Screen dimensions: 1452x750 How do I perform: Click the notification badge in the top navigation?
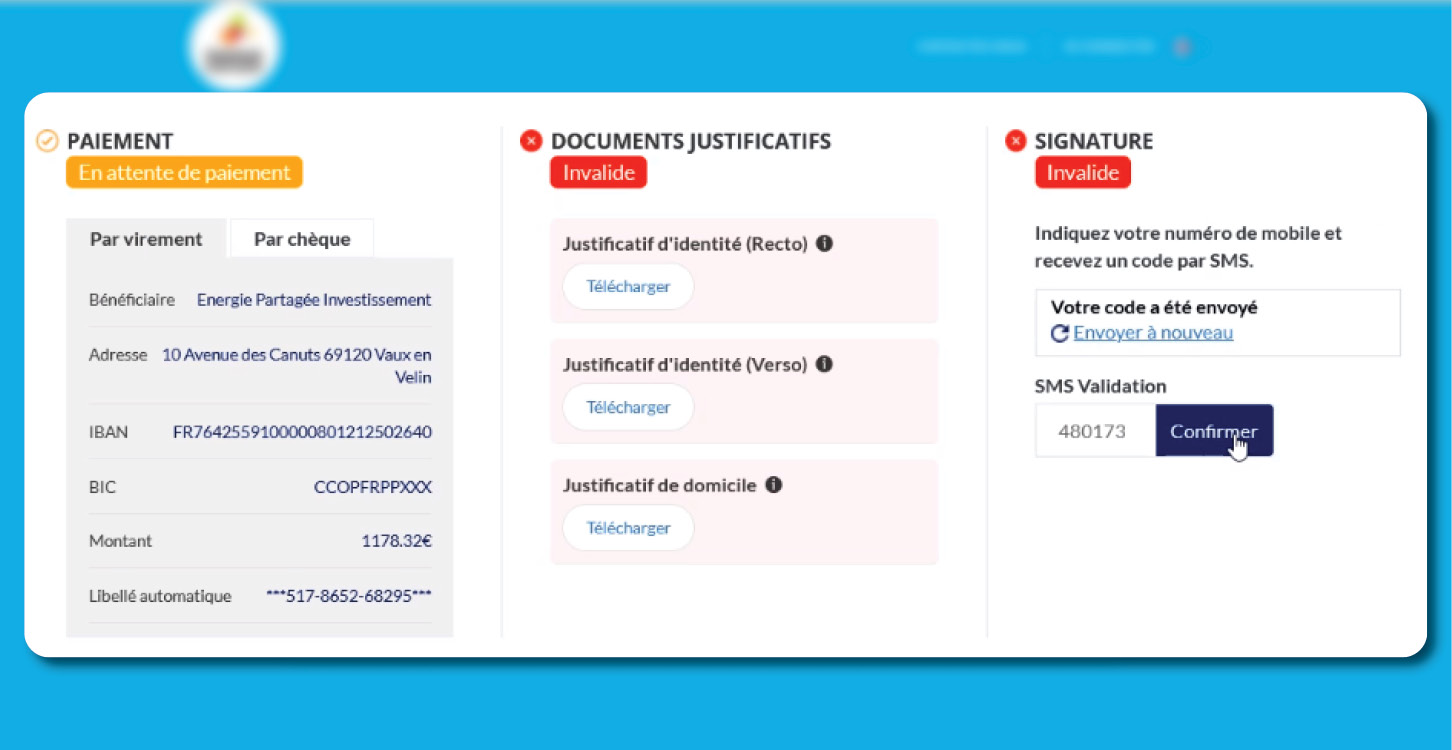(x=1182, y=46)
